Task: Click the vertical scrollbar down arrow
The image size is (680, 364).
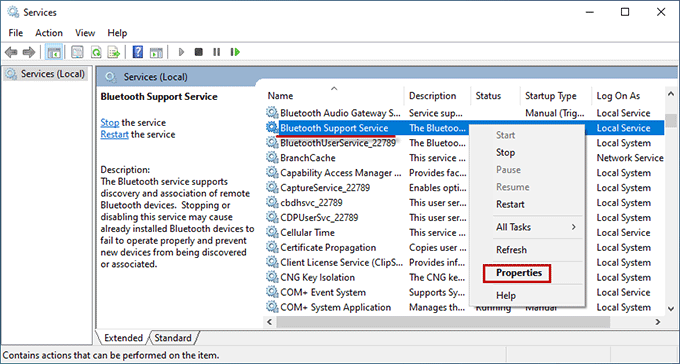Action: click(670, 308)
